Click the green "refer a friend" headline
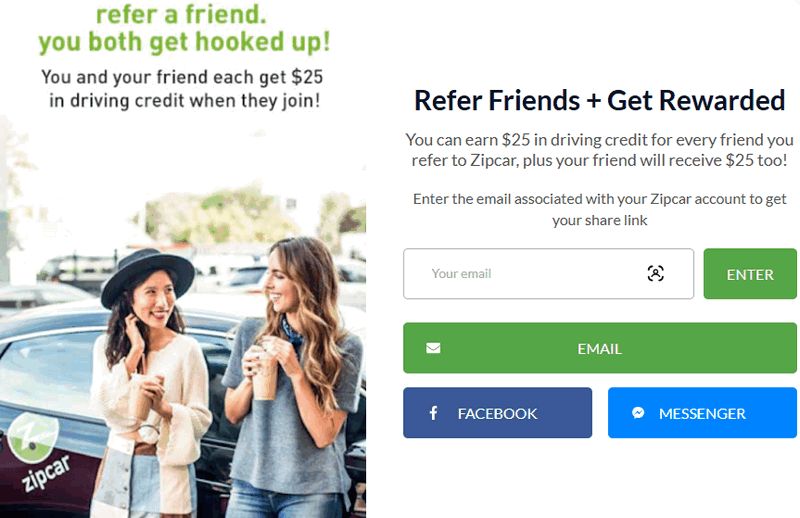Screen dimensions: 800x518 (x=182, y=14)
